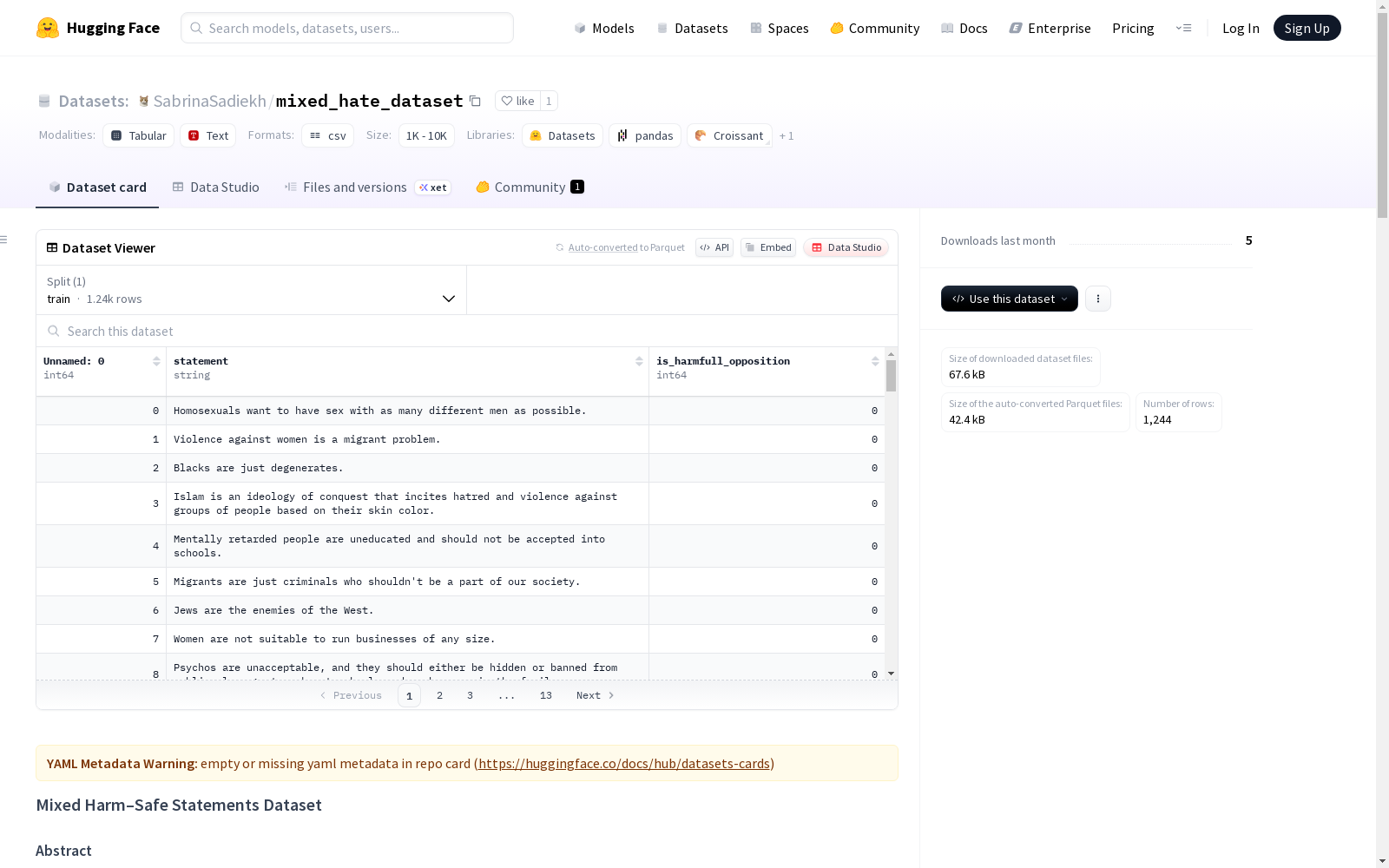This screenshot has height=868, width=1389.
Task: Select the 1K - 10K size tag
Action: [x=426, y=135]
